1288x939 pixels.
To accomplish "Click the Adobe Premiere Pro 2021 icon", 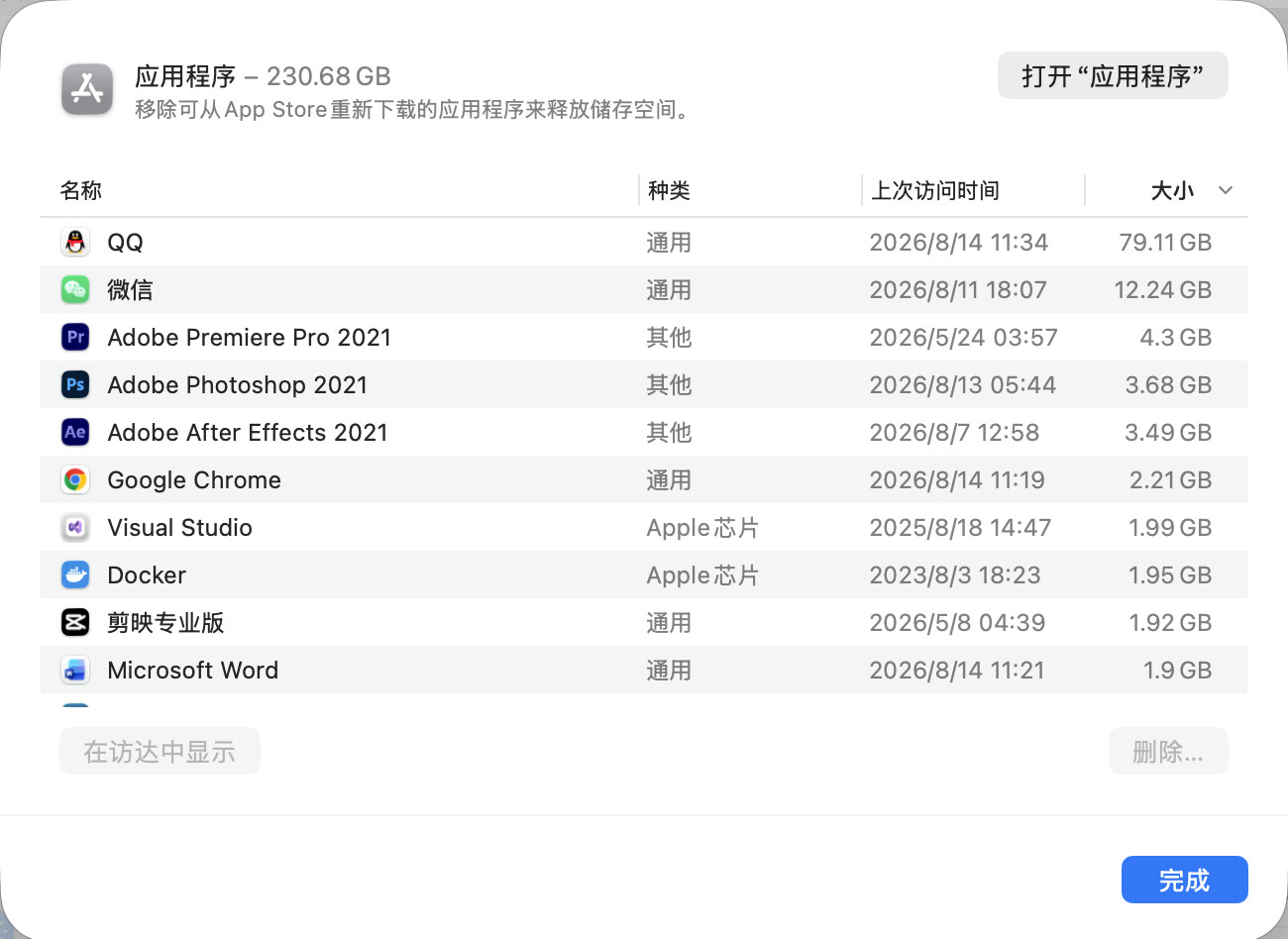I will [x=75, y=337].
